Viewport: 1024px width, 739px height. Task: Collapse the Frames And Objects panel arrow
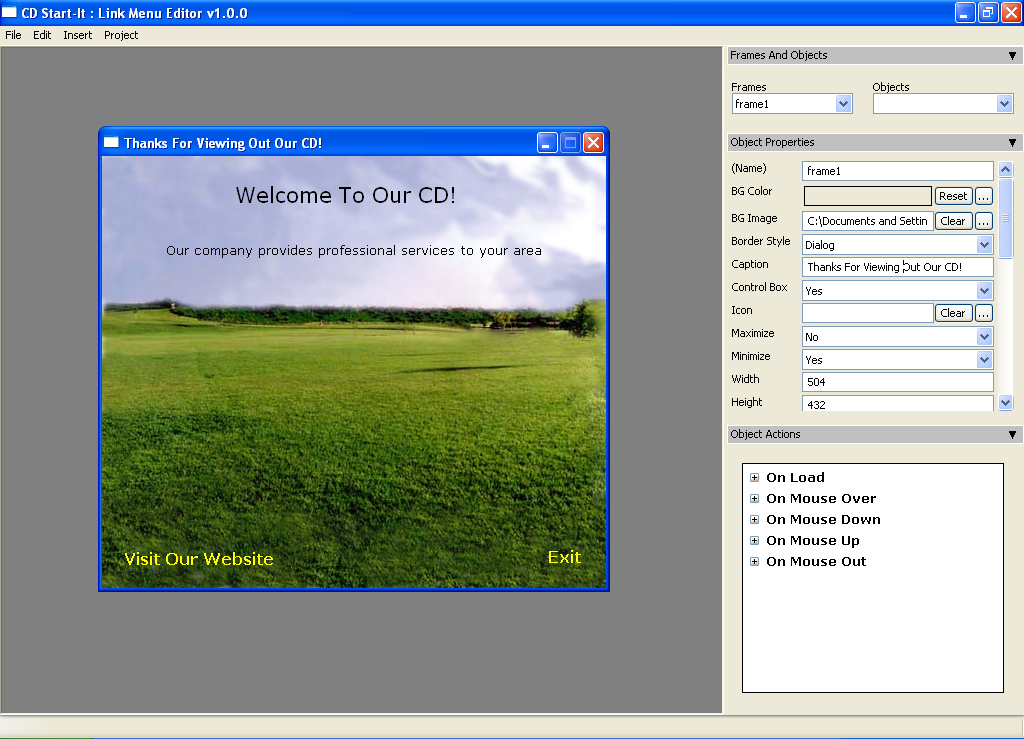[x=1012, y=56]
